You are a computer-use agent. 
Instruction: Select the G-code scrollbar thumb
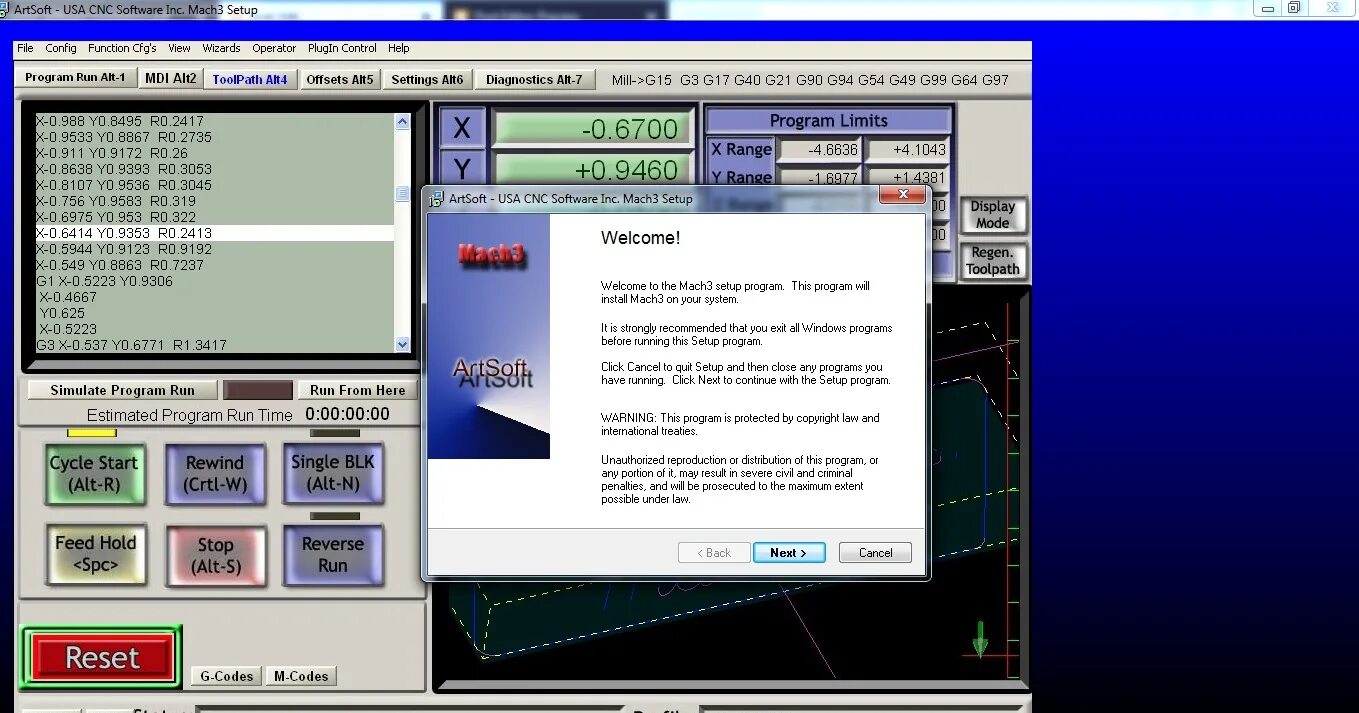tap(402, 194)
